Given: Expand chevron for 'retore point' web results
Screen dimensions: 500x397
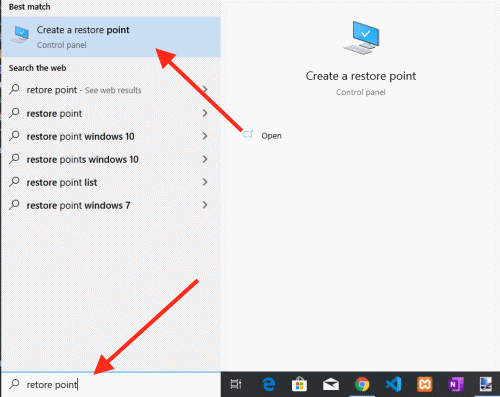Looking at the screenshot, I should (205, 89).
